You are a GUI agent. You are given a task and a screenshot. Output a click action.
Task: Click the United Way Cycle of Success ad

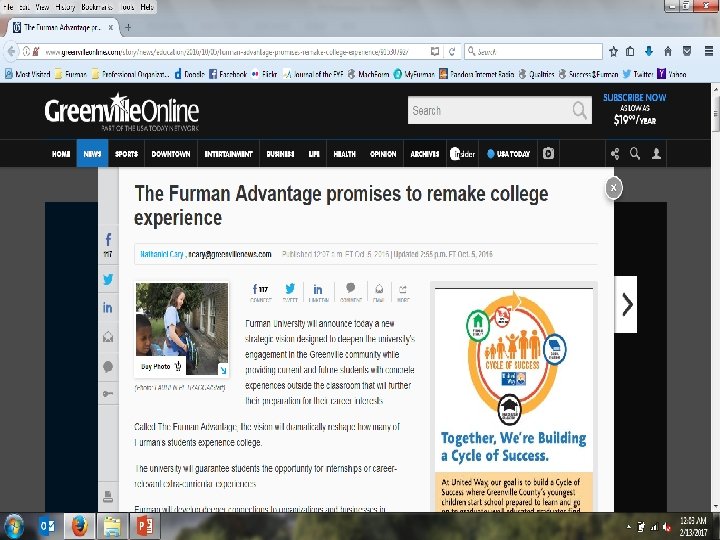pyautogui.click(x=514, y=399)
